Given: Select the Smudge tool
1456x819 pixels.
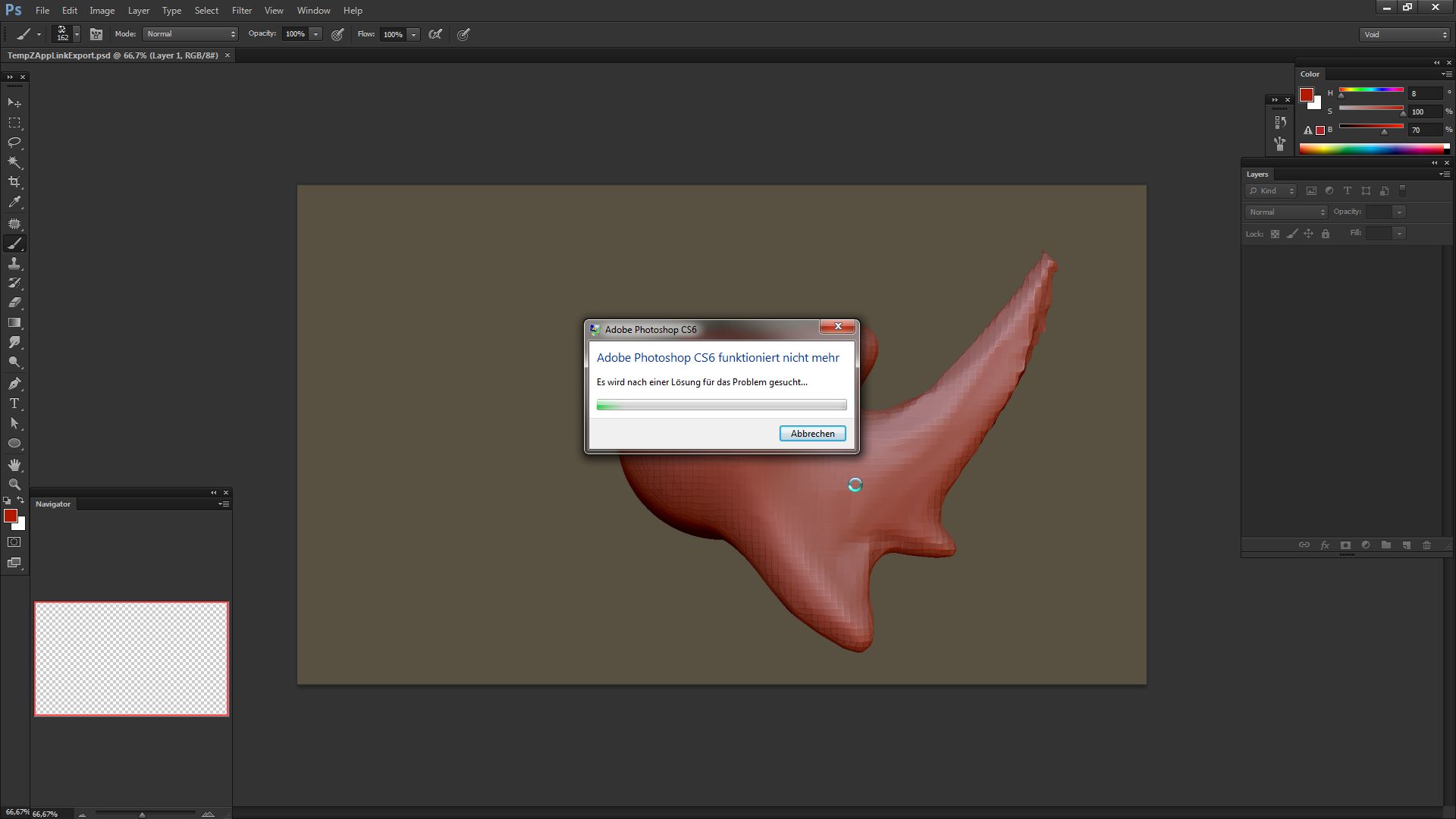Looking at the screenshot, I should [x=14, y=343].
